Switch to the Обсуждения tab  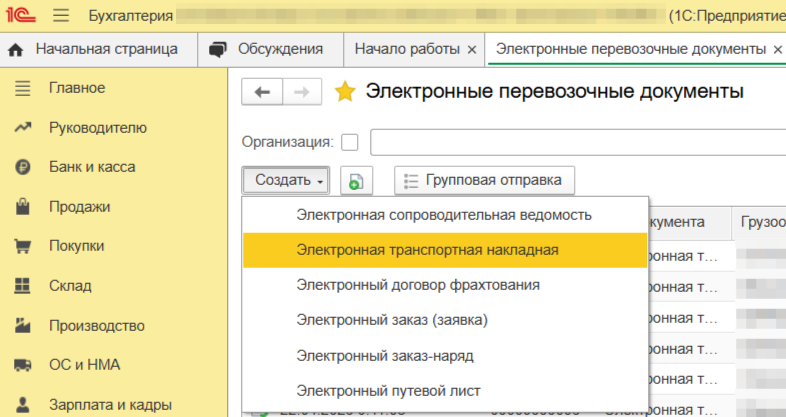(x=278, y=49)
